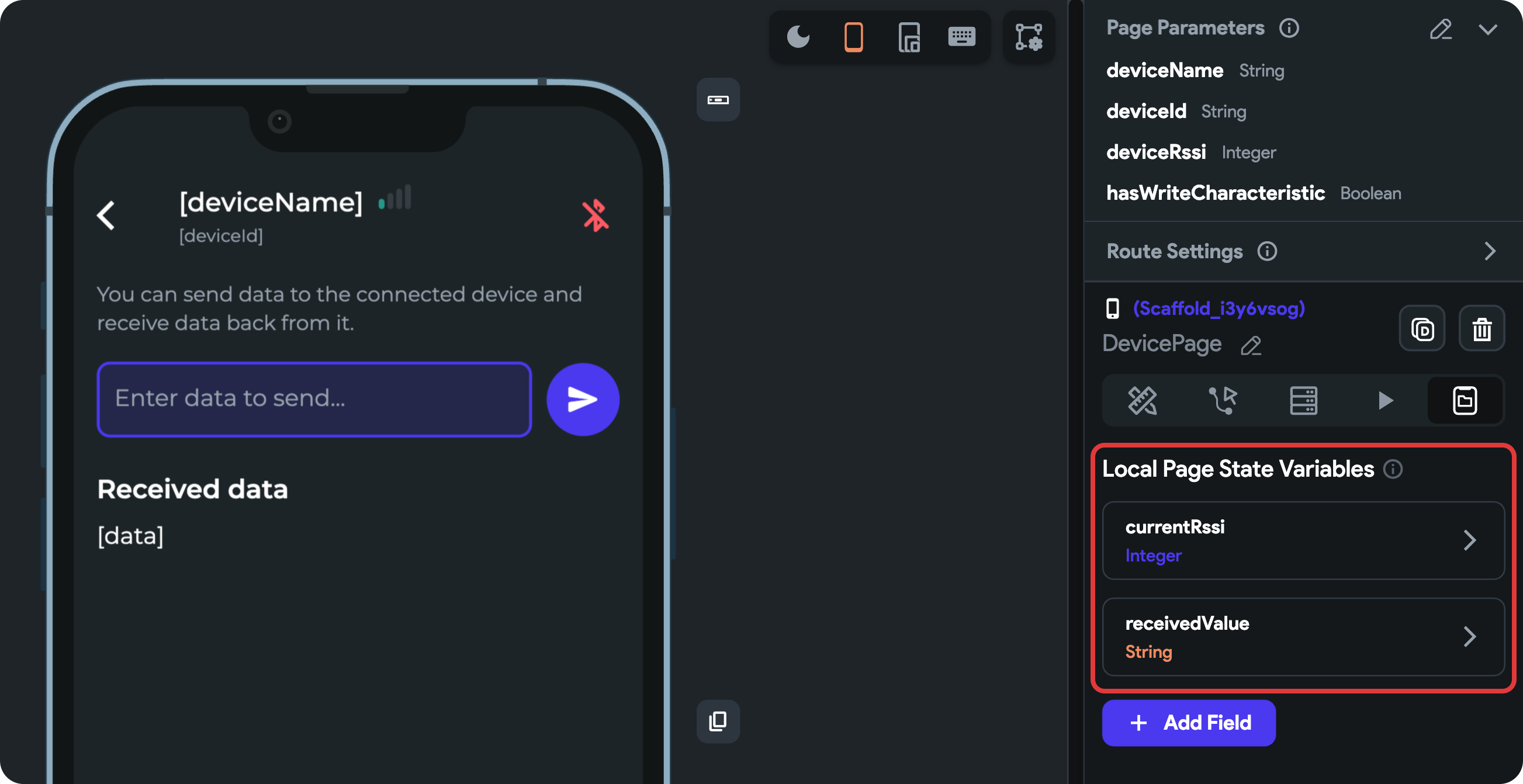Image resolution: width=1523 pixels, height=784 pixels.
Task: Open the widget tree settings icon
Action: pos(1029,37)
